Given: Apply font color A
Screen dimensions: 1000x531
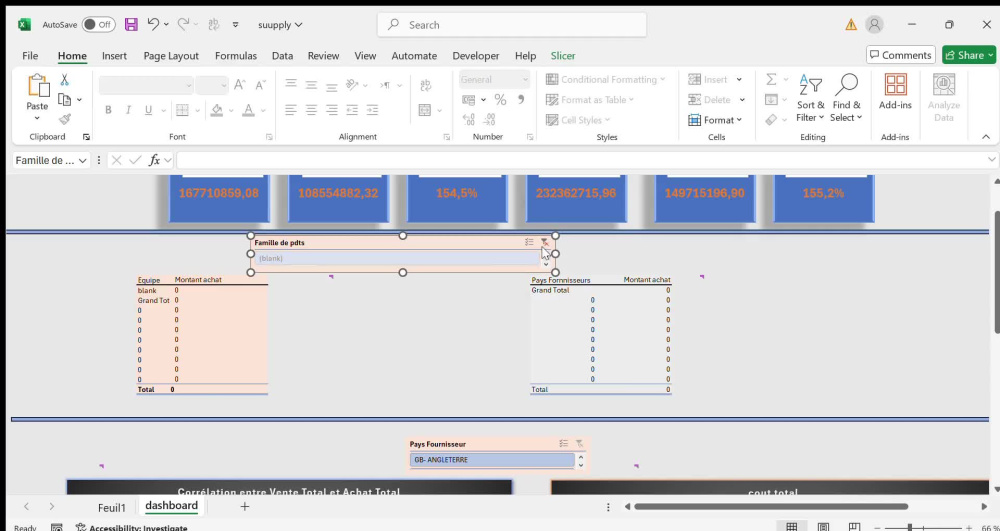Looking at the screenshot, I should pos(249,110).
